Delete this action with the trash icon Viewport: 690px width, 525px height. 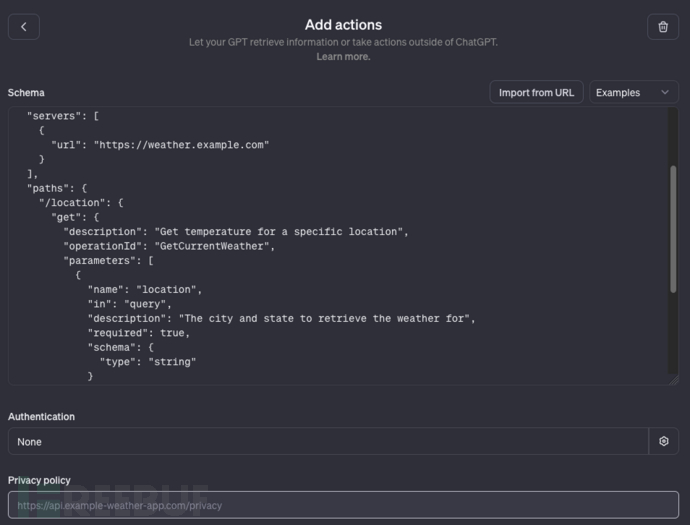663,27
